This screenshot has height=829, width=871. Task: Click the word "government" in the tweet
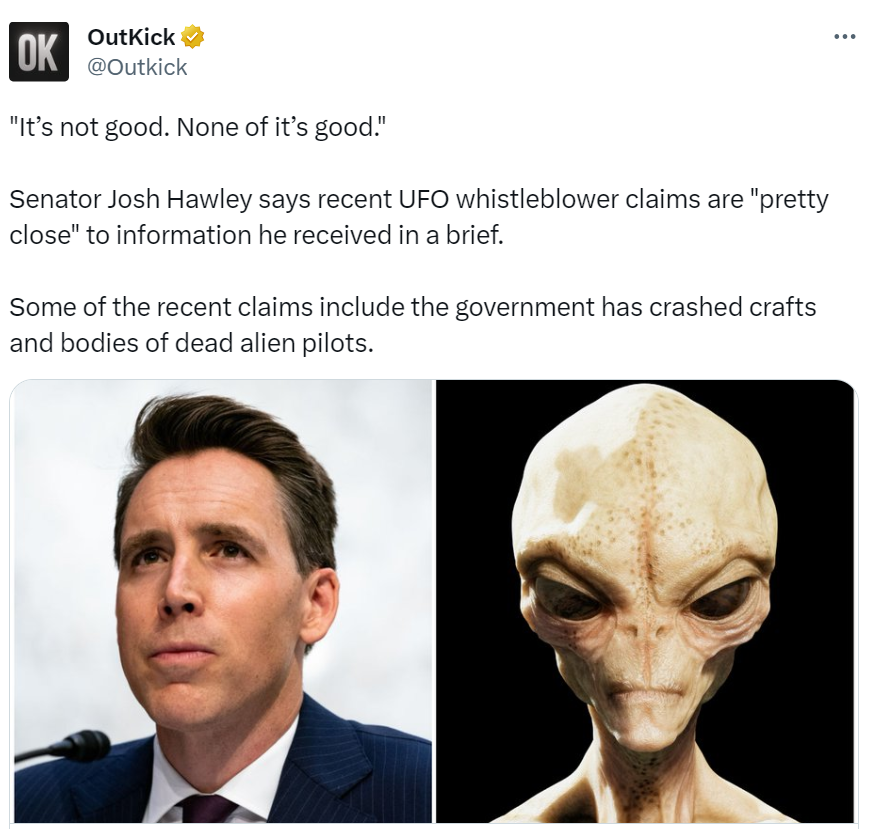point(524,308)
